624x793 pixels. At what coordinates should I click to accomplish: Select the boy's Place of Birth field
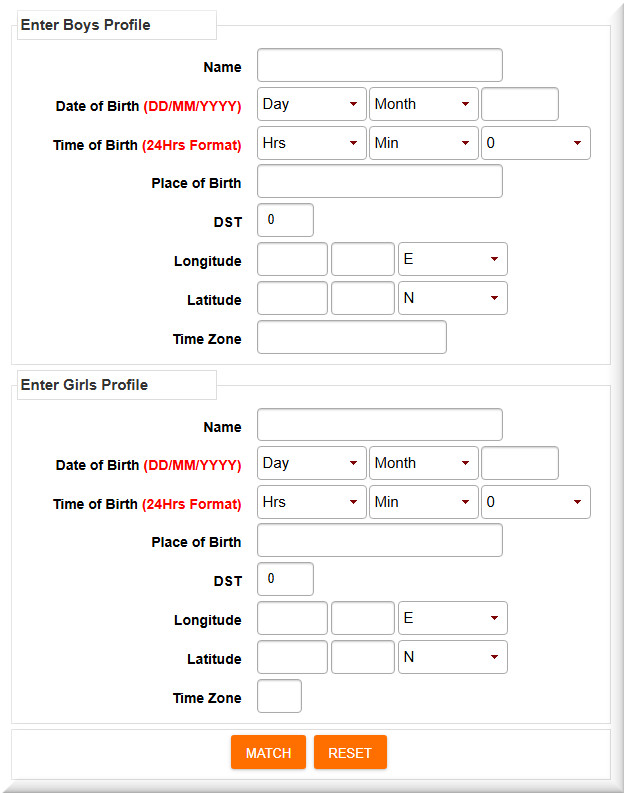379,182
